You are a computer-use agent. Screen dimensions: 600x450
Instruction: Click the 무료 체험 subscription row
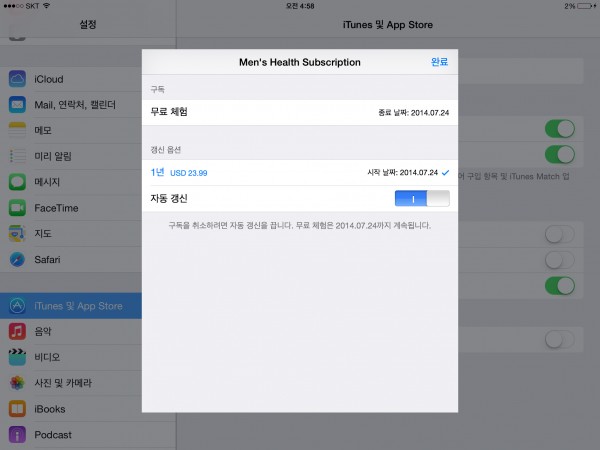300,112
